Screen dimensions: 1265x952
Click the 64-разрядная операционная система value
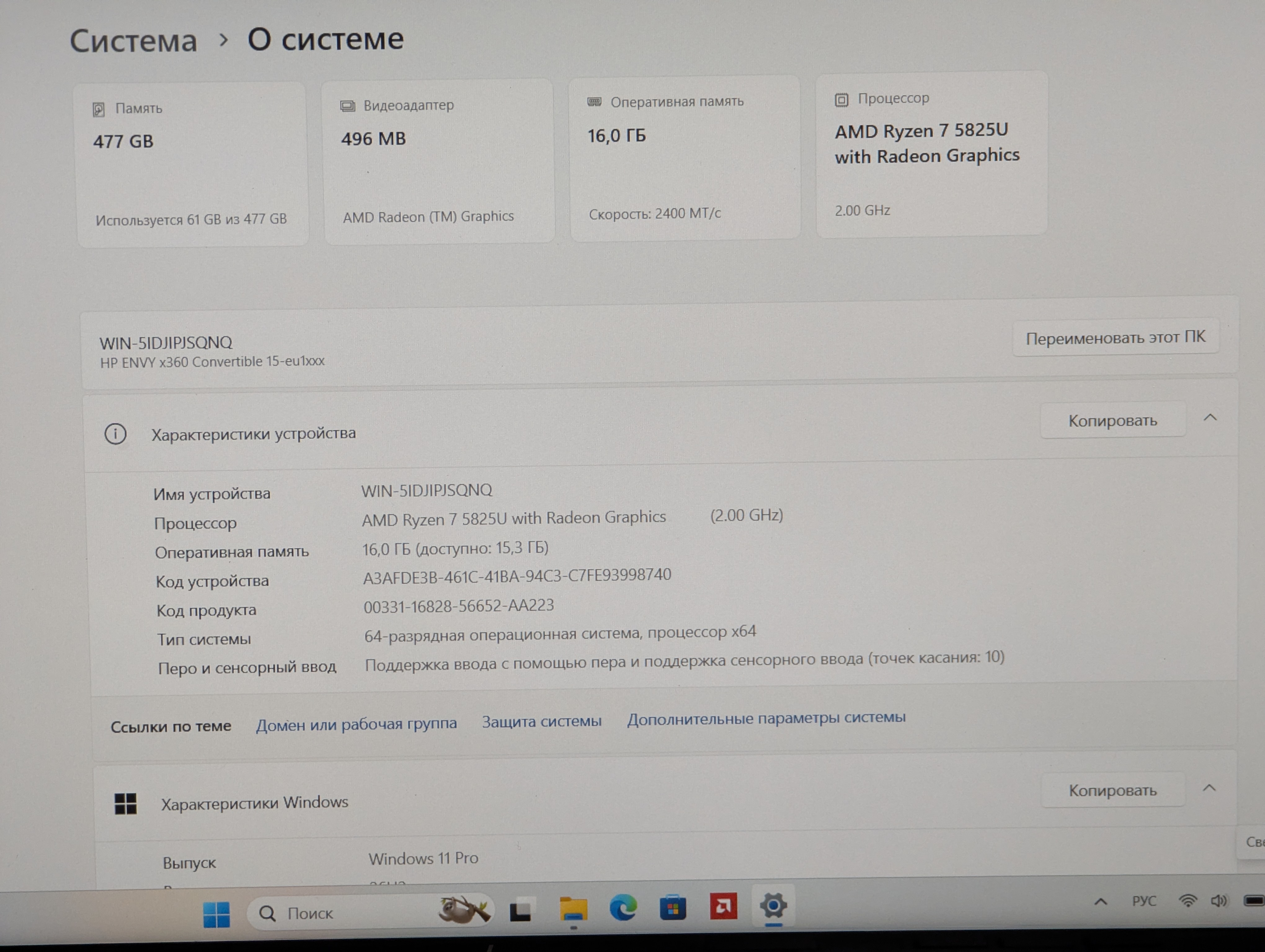click(x=561, y=633)
